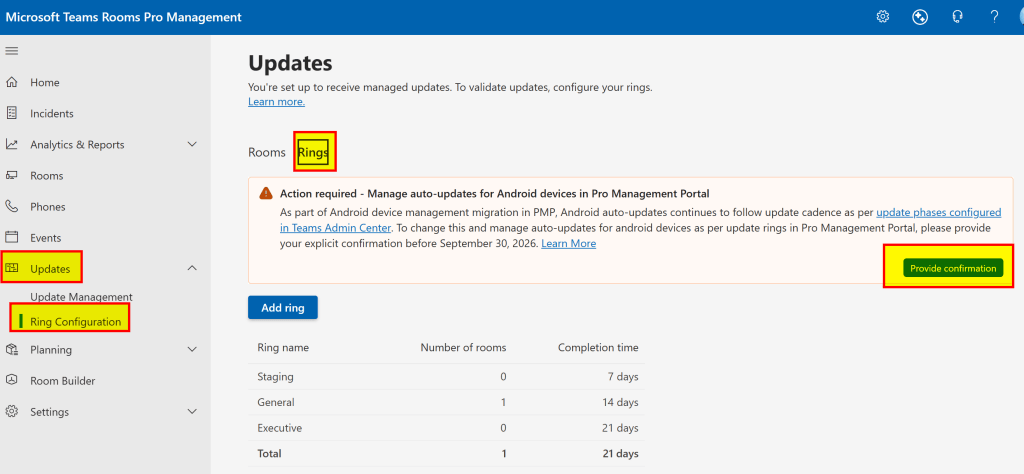Click the Phones handset icon
Viewport: 1024px width, 474px height.
click(x=12, y=206)
